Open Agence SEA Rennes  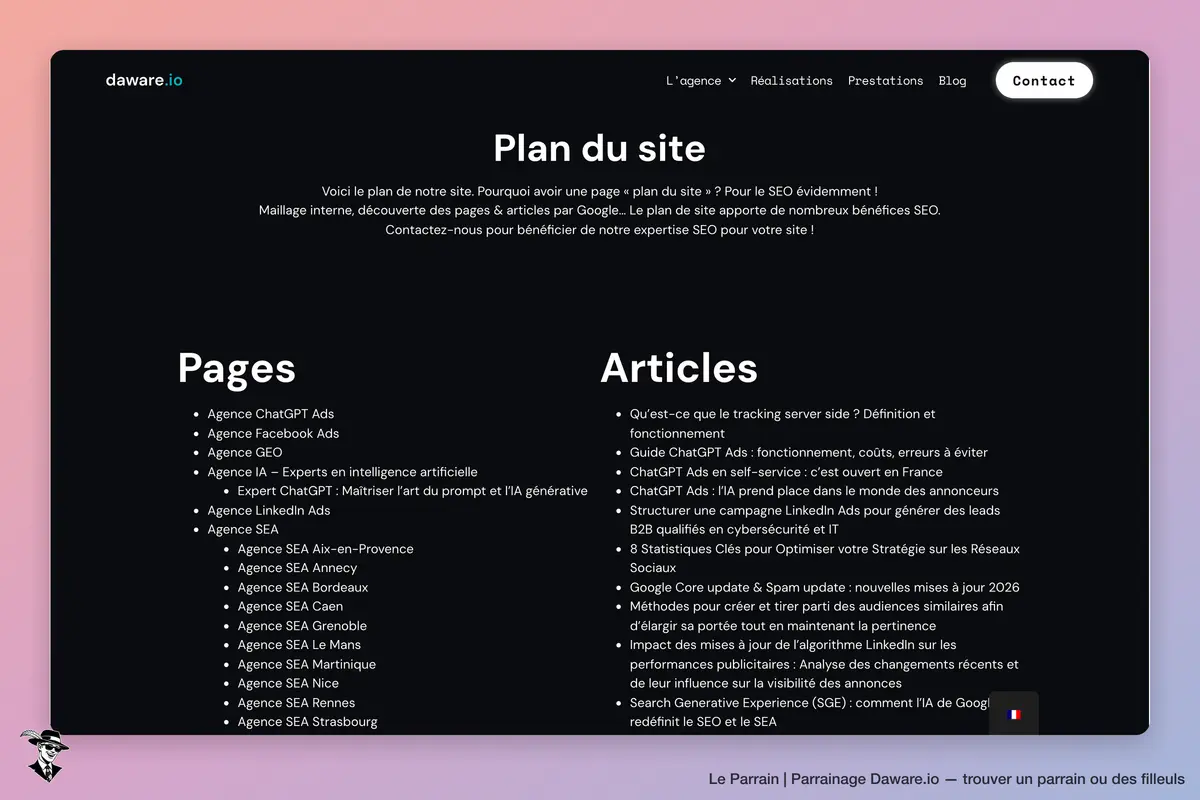(x=296, y=703)
